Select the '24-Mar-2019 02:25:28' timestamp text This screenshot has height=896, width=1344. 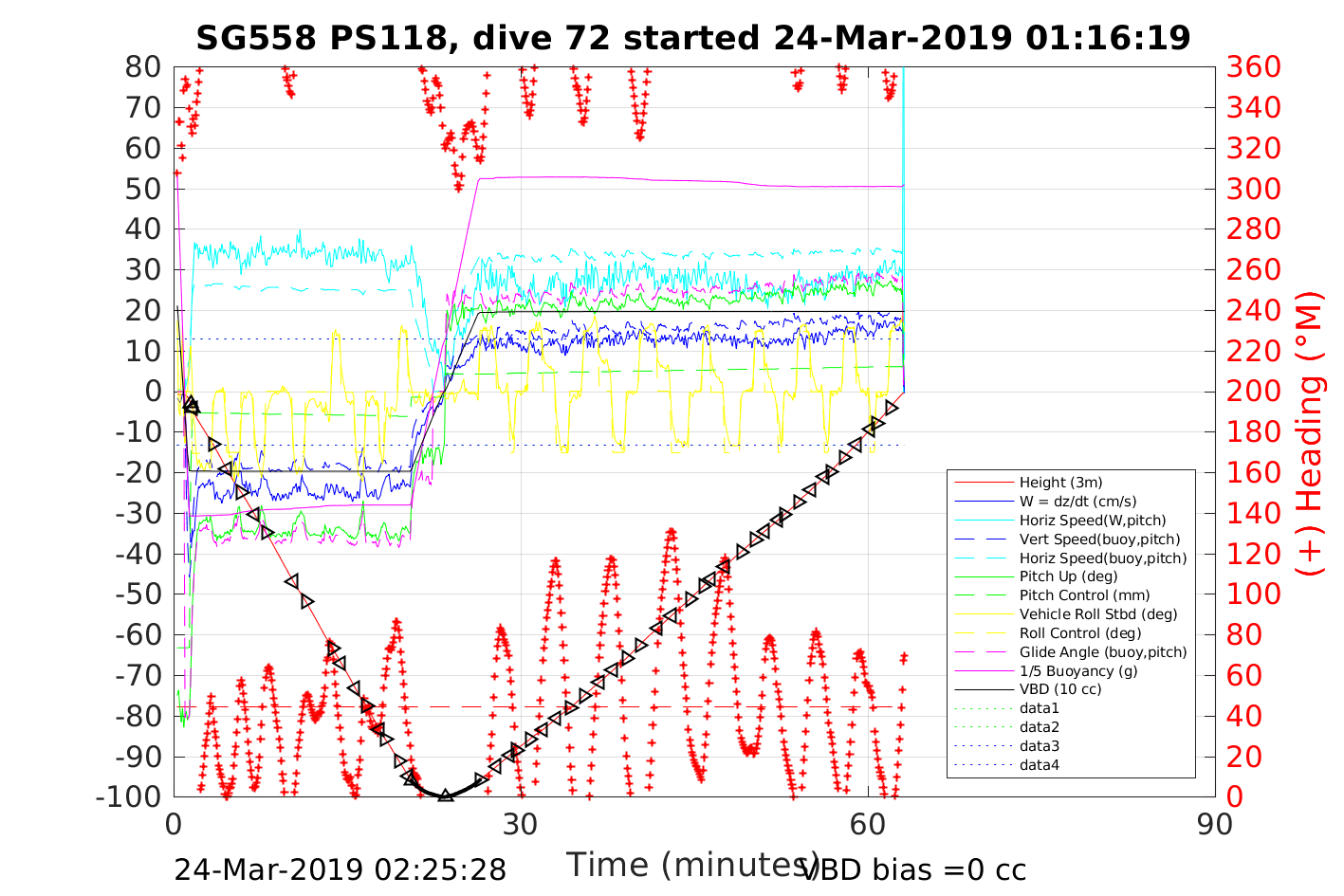pos(341,869)
